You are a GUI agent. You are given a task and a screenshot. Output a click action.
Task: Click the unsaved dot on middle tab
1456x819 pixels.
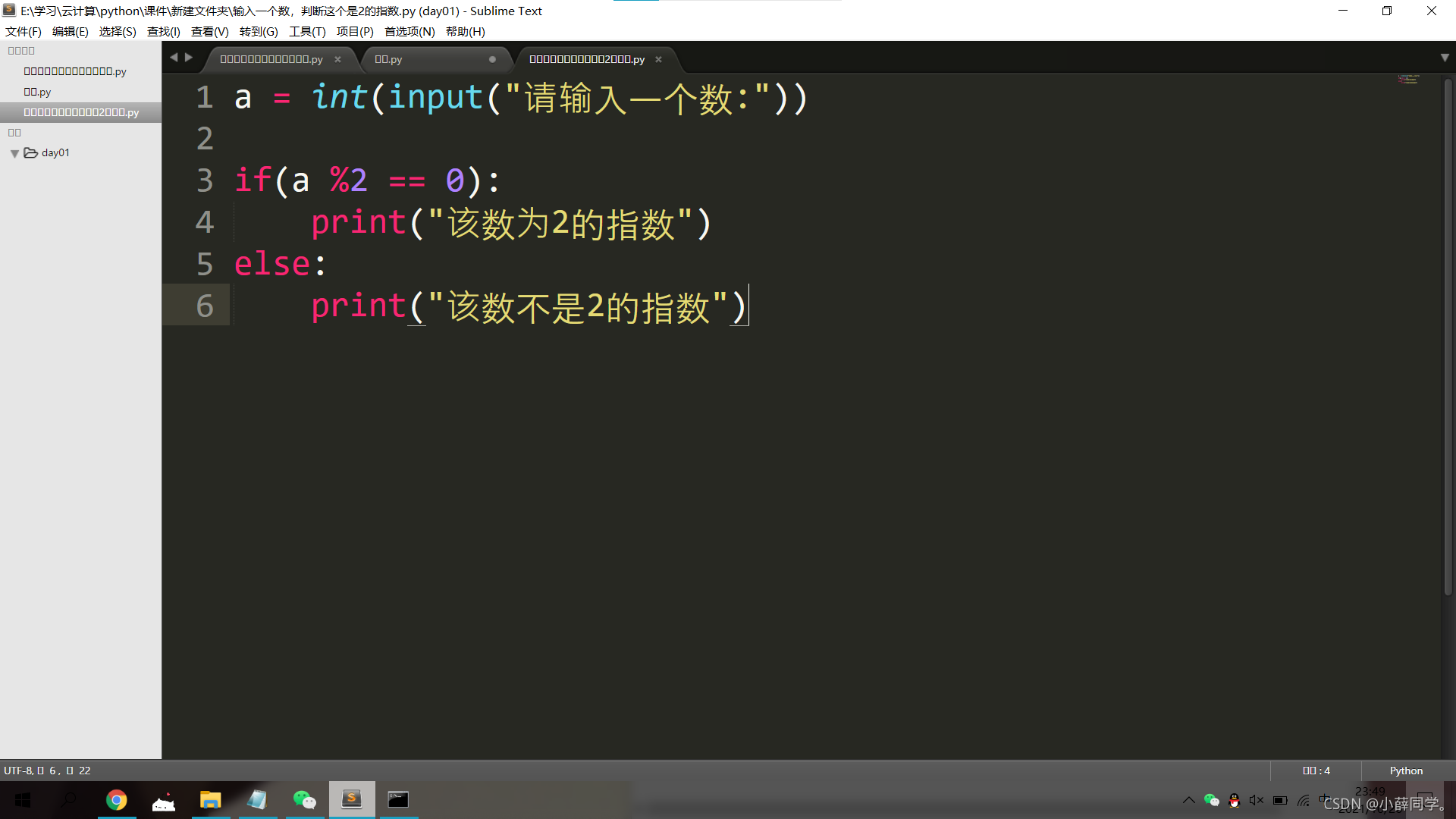(492, 59)
